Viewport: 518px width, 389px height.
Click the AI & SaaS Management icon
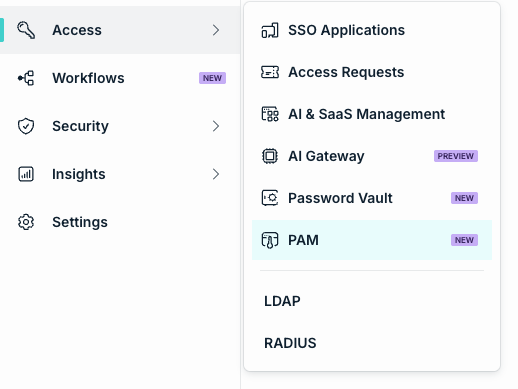point(270,114)
